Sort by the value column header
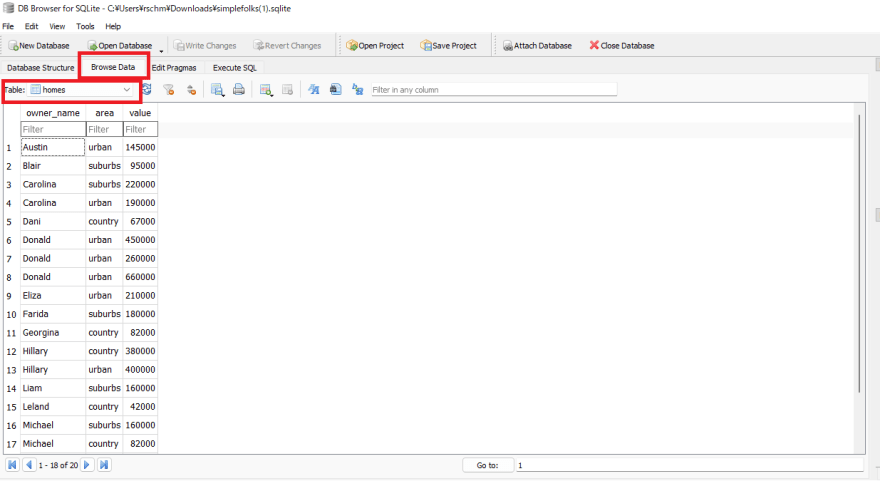The height and width of the screenshot is (481, 880). tap(140, 113)
